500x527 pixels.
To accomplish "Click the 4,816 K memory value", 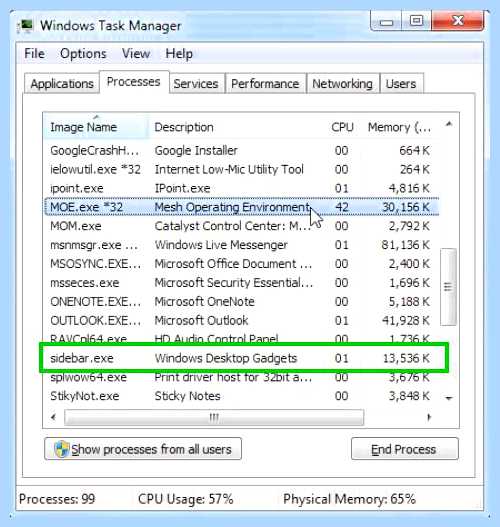I will 409,188.
